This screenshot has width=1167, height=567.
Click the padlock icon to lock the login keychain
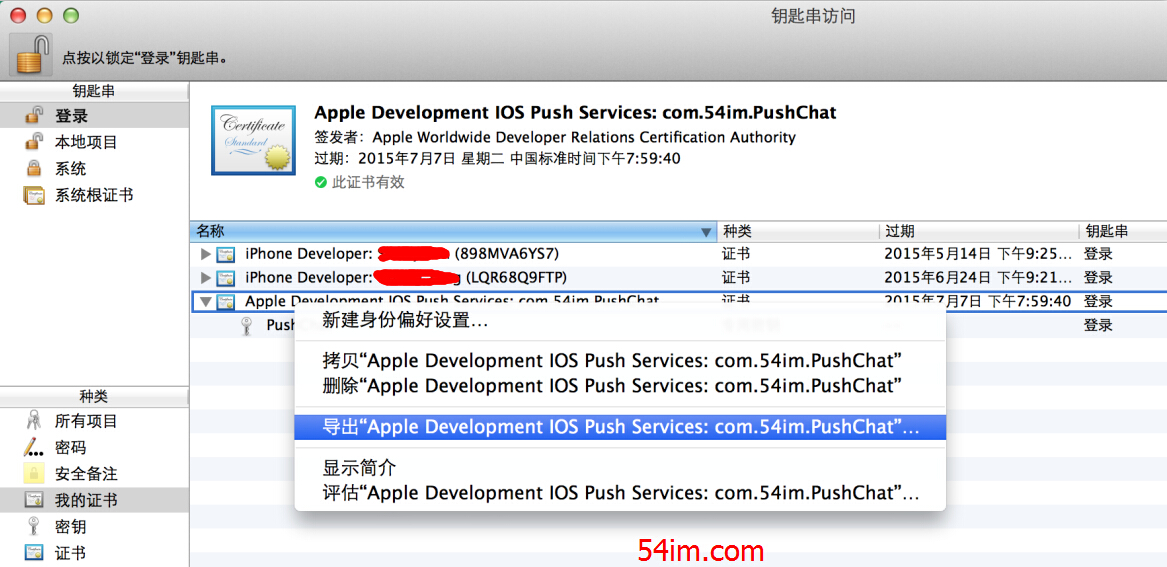[31, 54]
